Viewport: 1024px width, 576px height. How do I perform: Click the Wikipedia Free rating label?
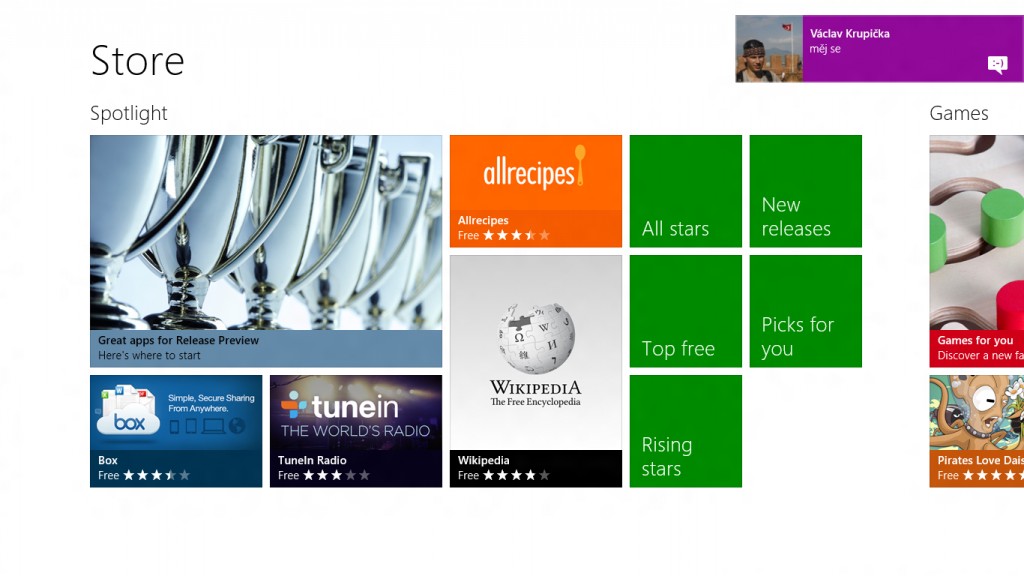tap(468, 475)
